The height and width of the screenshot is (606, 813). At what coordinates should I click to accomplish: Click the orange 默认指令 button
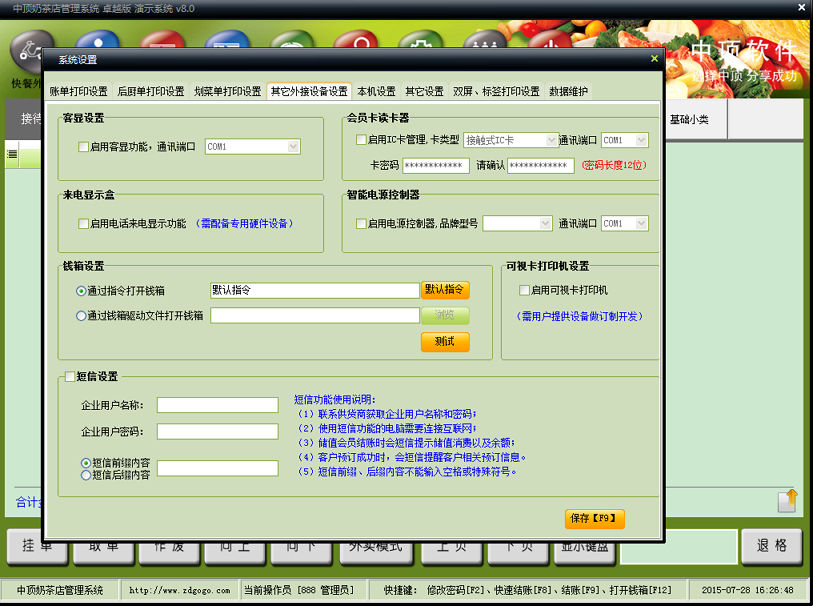coord(445,290)
